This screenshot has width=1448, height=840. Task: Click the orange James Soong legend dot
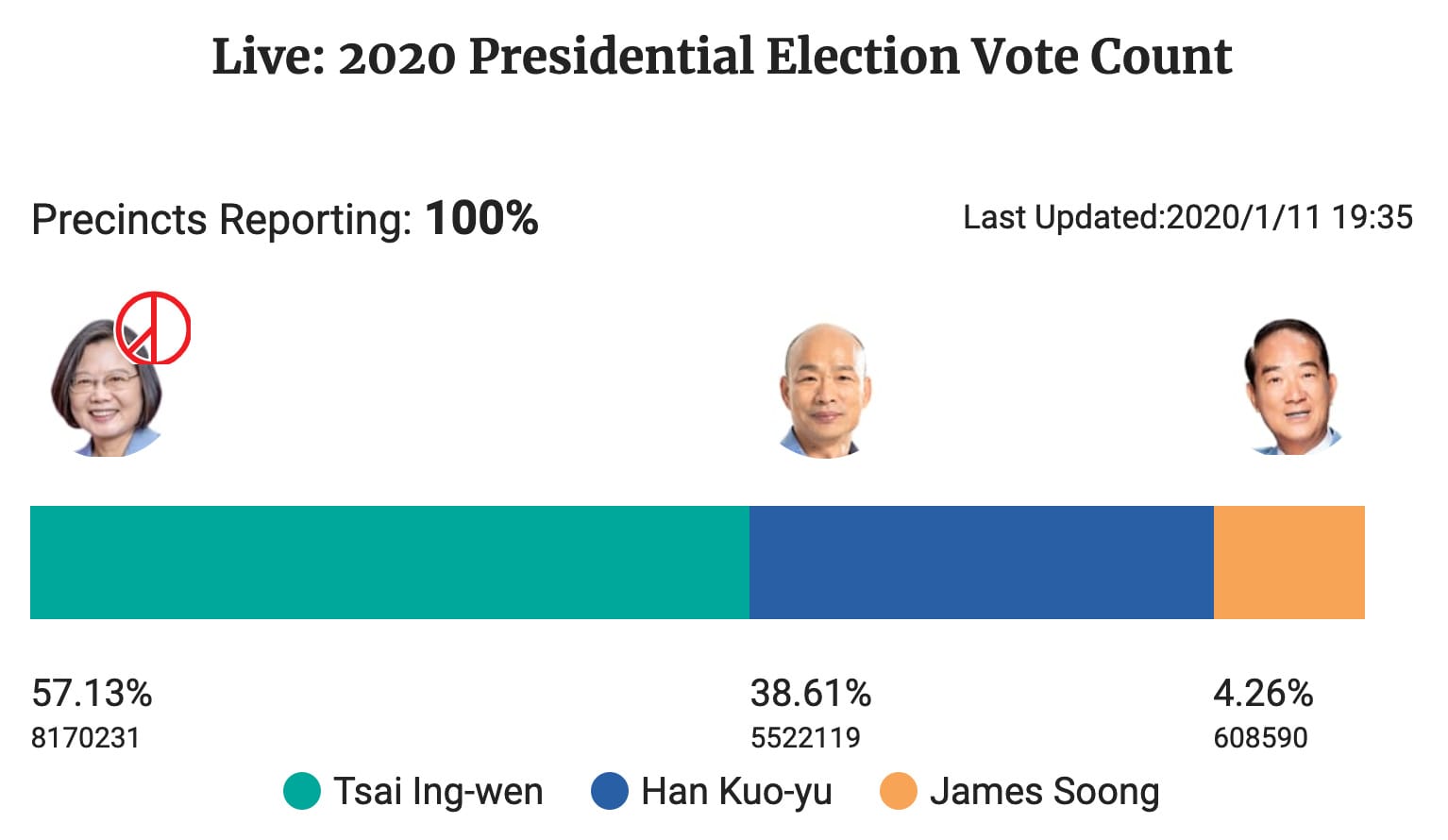(898, 791)
